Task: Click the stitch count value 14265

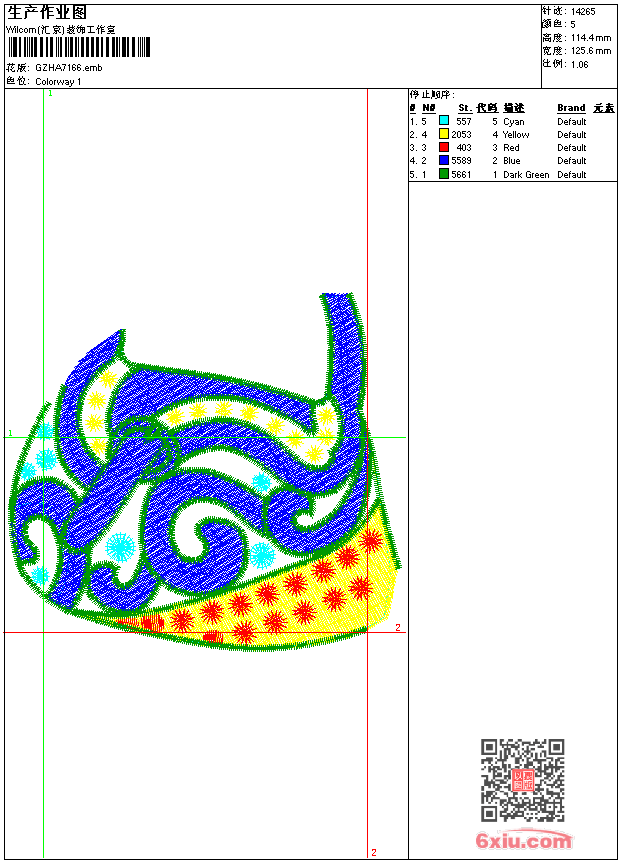Action: [x=583, y=11]
